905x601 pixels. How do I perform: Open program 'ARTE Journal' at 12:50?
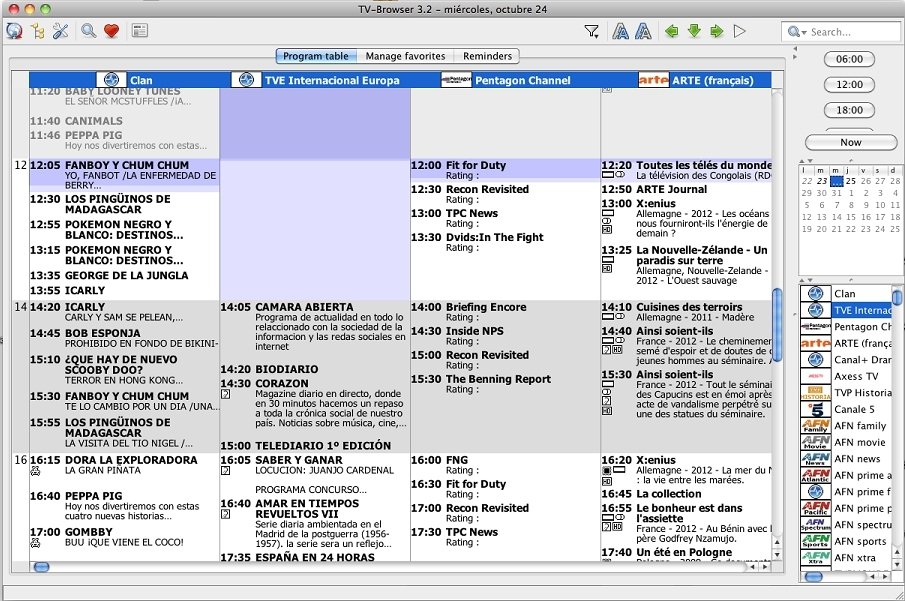[686, 189]
